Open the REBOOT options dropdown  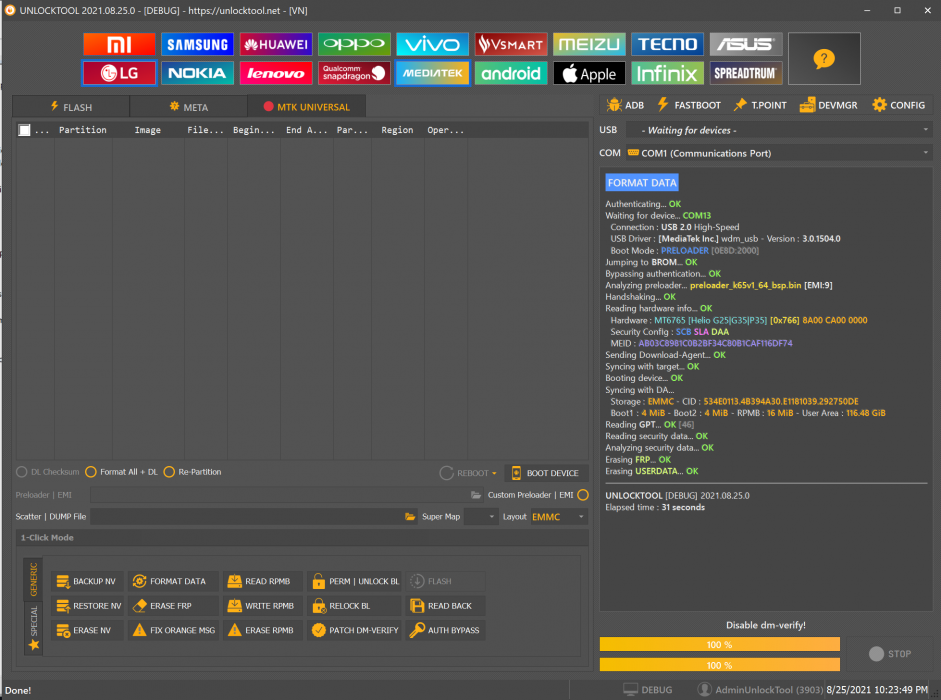click(x=469, y=473)
